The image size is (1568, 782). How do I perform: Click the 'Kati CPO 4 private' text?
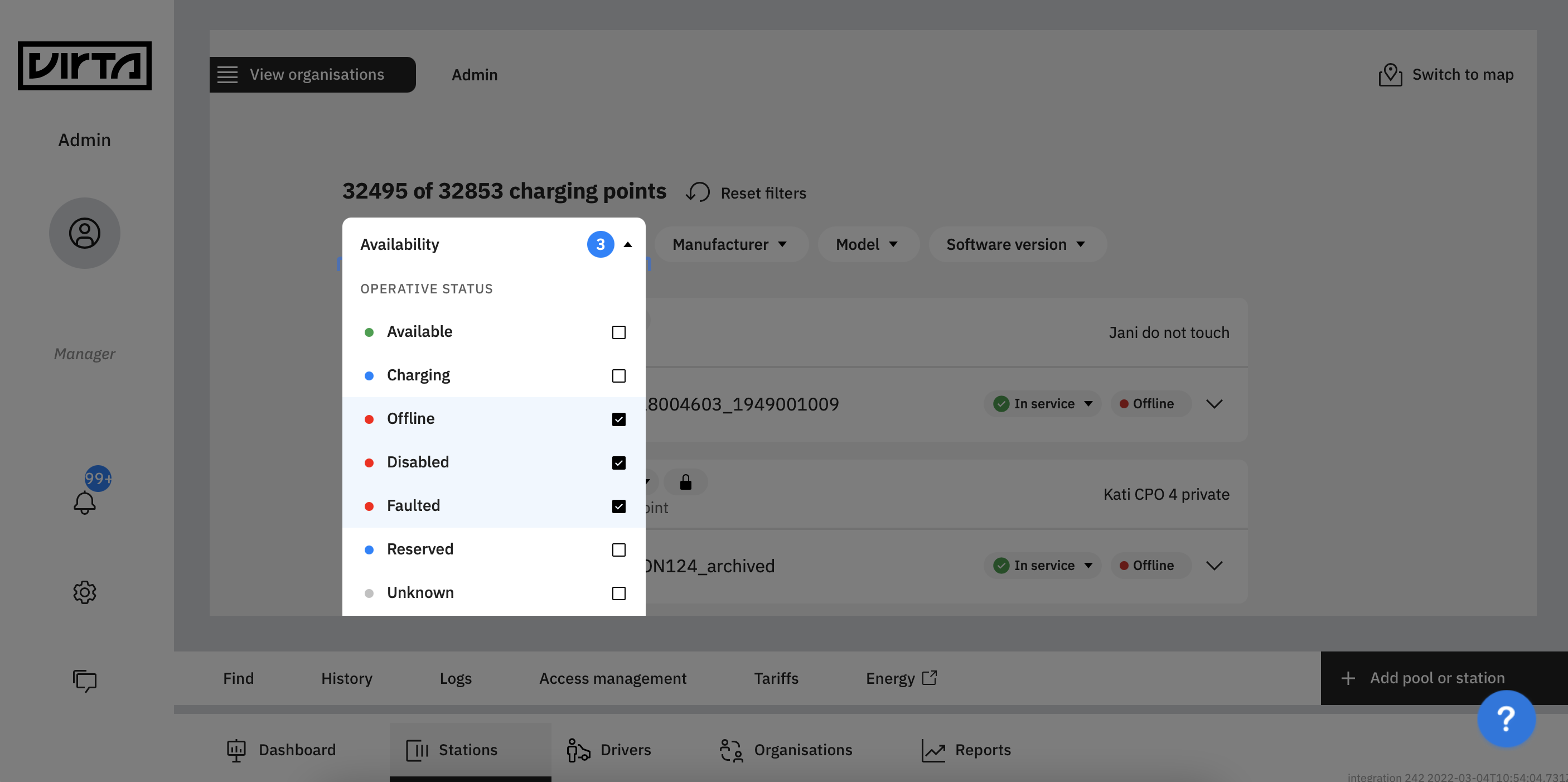click(x=1167, y=494)
